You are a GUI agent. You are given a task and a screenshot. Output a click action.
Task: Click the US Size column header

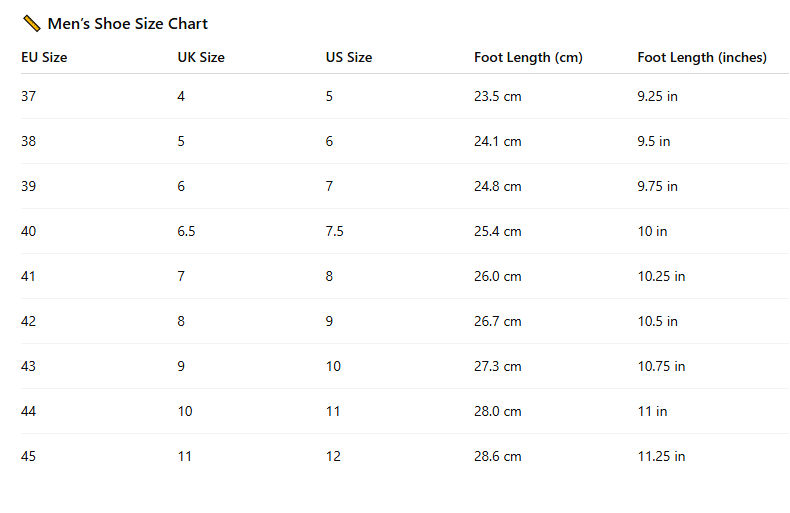click(x=349, y=58)
